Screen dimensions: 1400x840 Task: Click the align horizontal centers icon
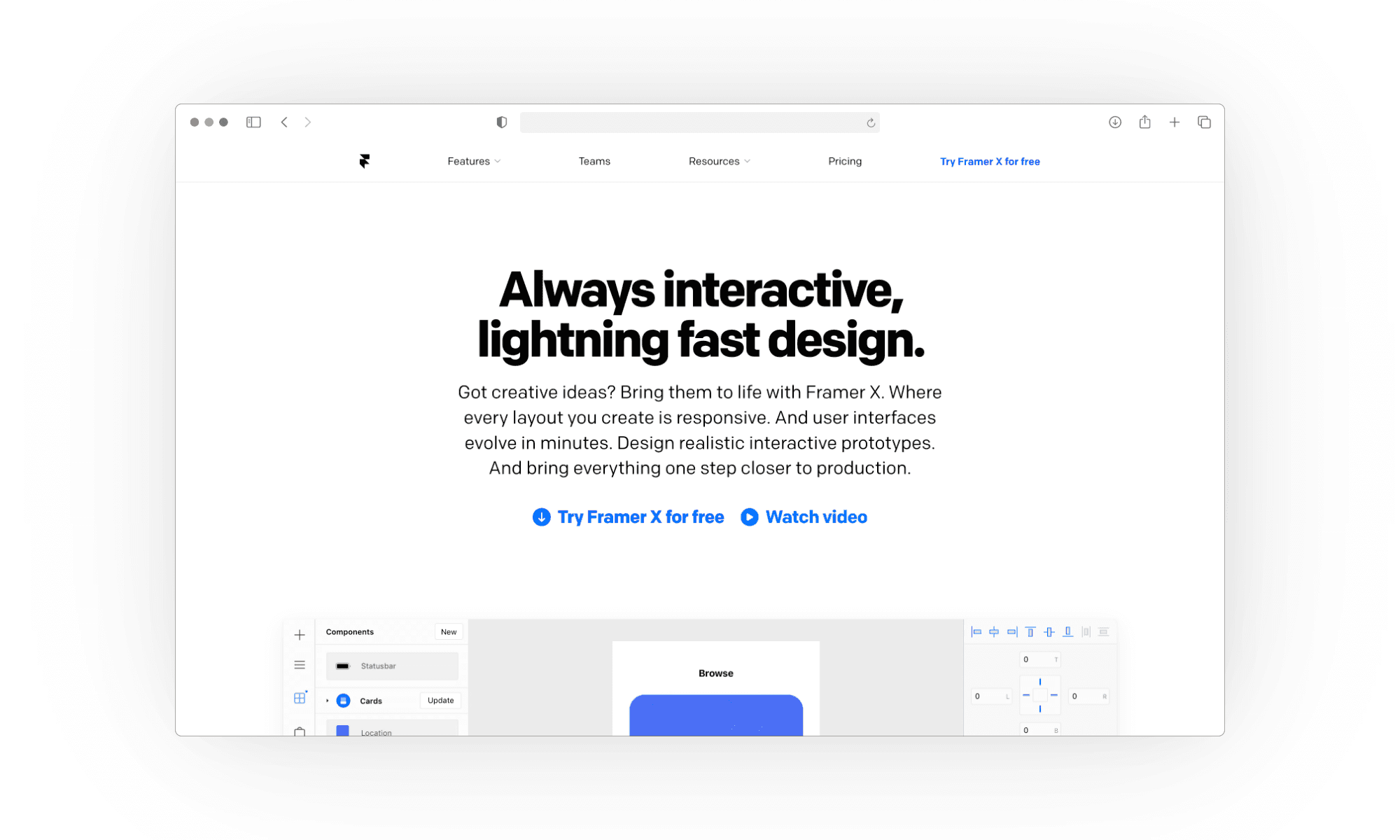(993, 631)
